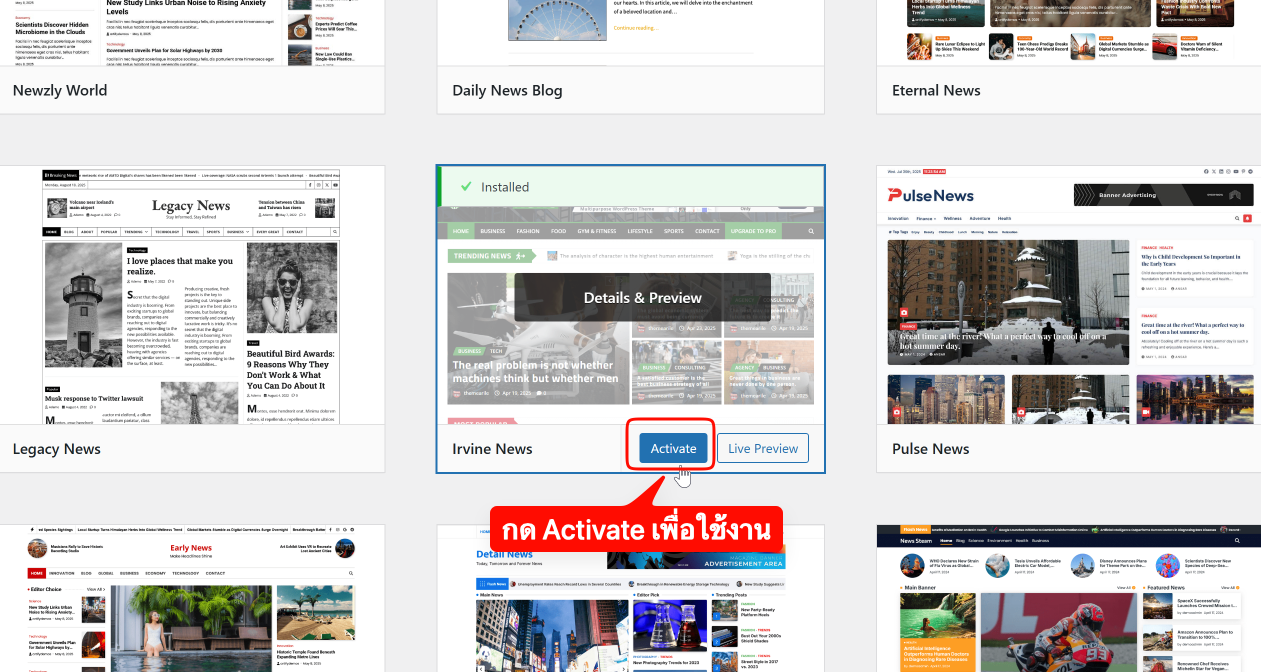Viewport: 1261px width, 672px height.
Task: Click the search icon in Early News preview
Action: coord(351,574)
